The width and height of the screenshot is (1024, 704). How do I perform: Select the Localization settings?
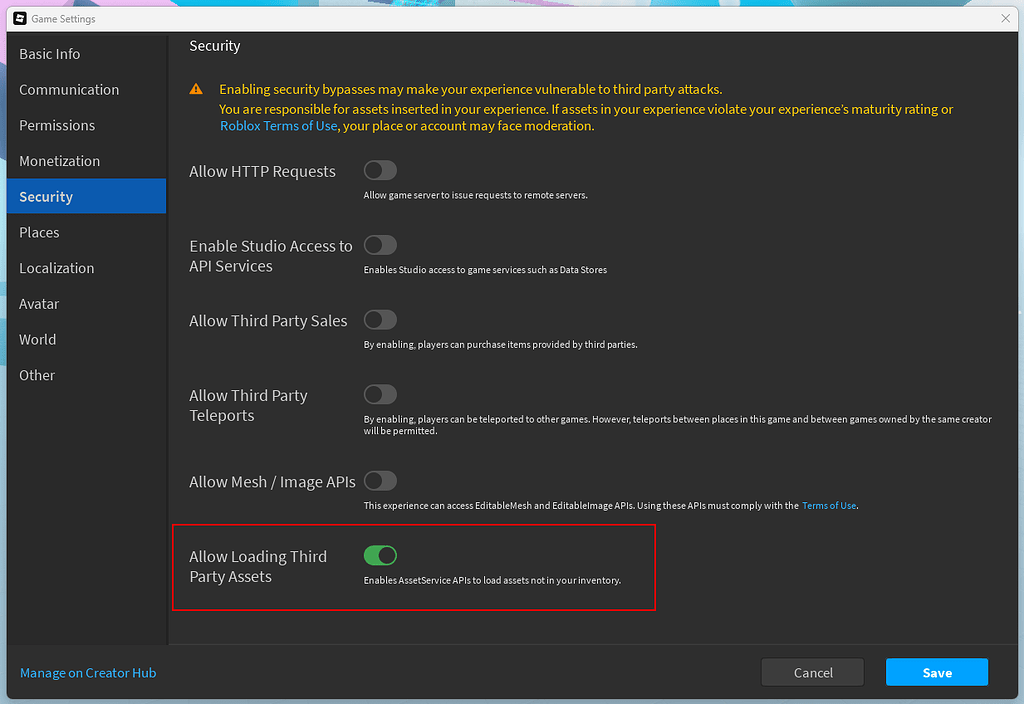56,268
